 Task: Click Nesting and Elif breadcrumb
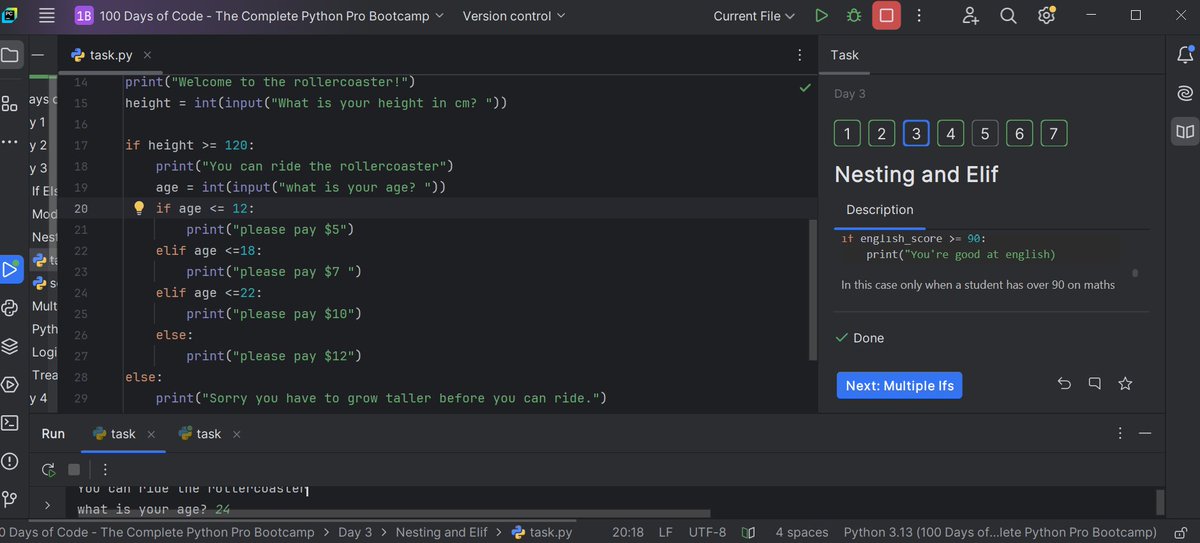point(441,532)
